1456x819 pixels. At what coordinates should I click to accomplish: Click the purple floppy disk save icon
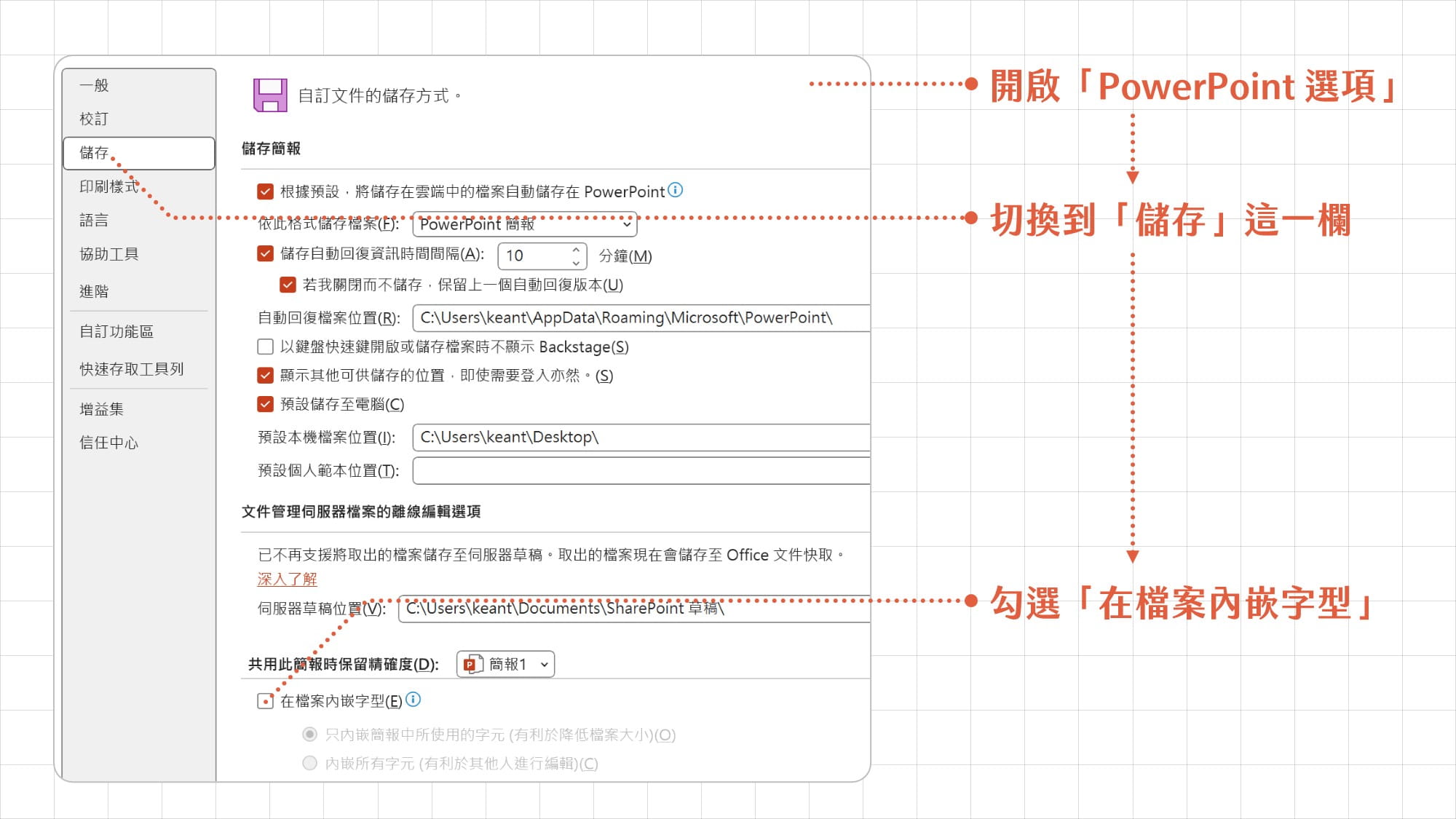click(270, 95)
